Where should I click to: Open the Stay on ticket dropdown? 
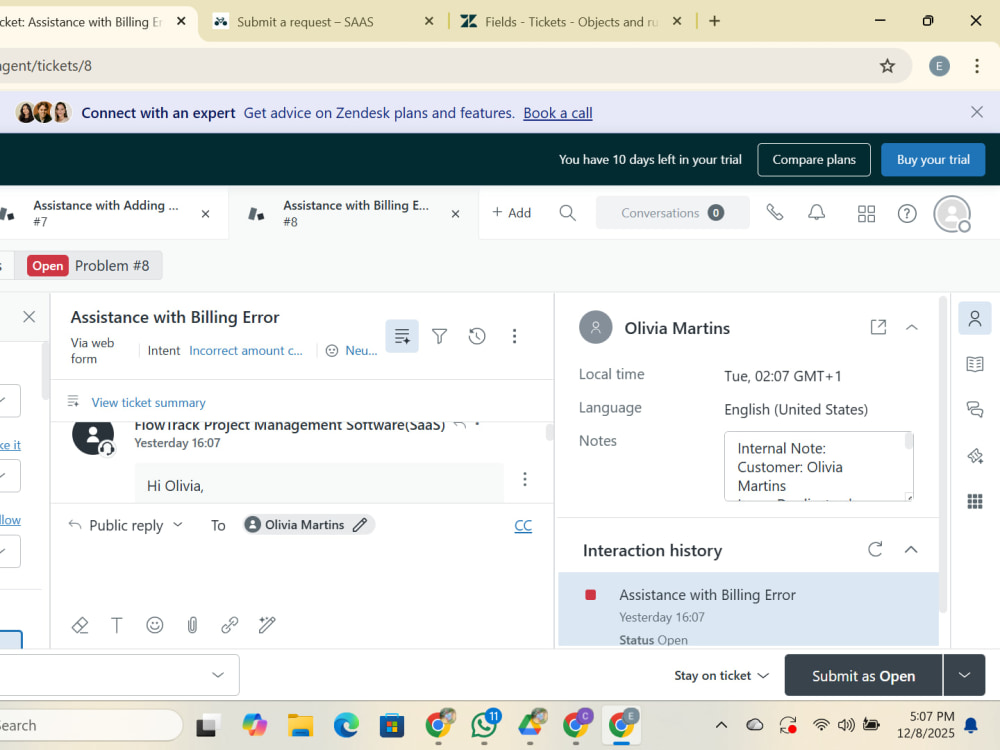pos(721,675)
